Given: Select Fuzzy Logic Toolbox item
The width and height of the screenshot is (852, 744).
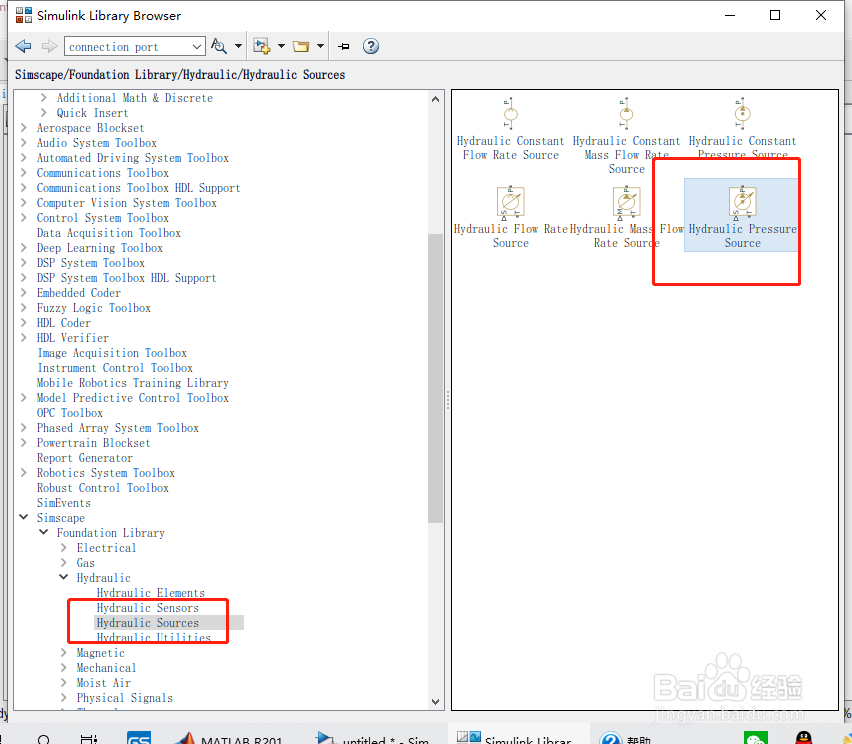Looking at the screenshot, I should coord(93,308).
